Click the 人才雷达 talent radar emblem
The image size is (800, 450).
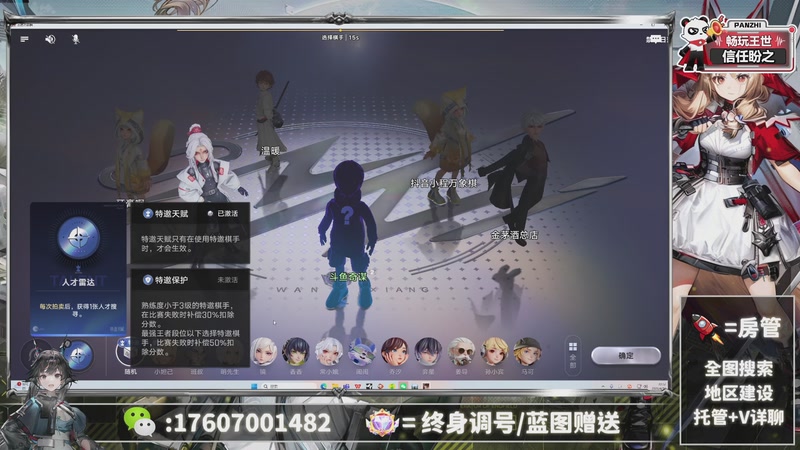pos(78,239)
